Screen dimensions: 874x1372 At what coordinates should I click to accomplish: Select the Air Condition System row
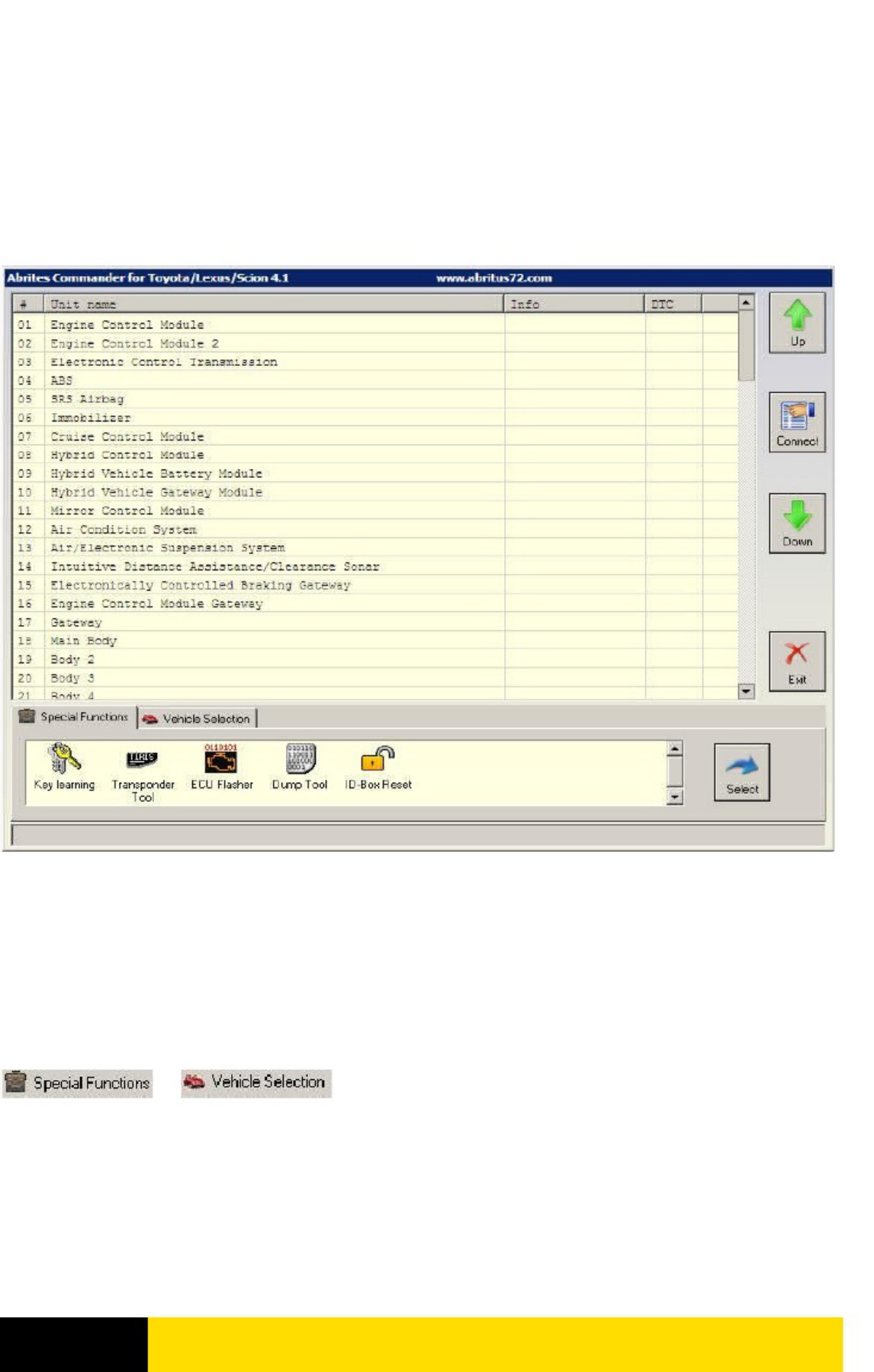[376, 530]
